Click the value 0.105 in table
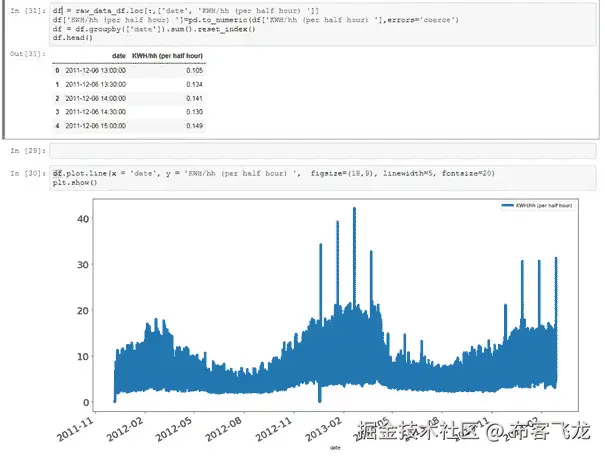This screenshot has width=605, height=456. (194, 71)
